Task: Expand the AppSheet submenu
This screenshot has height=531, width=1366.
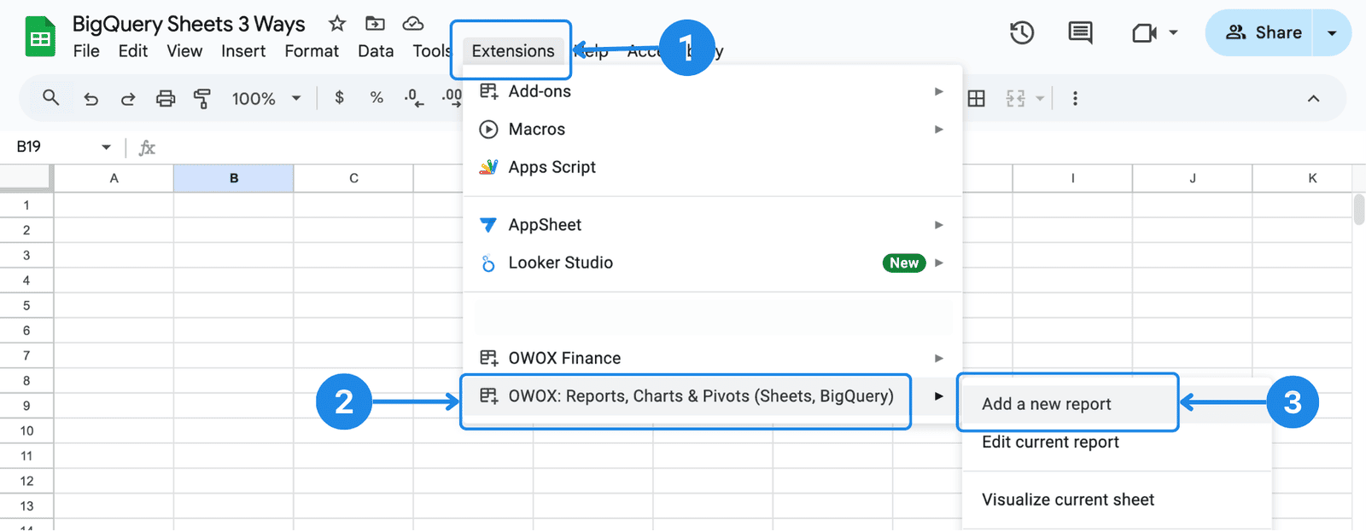Action: (x=713, y=225)
